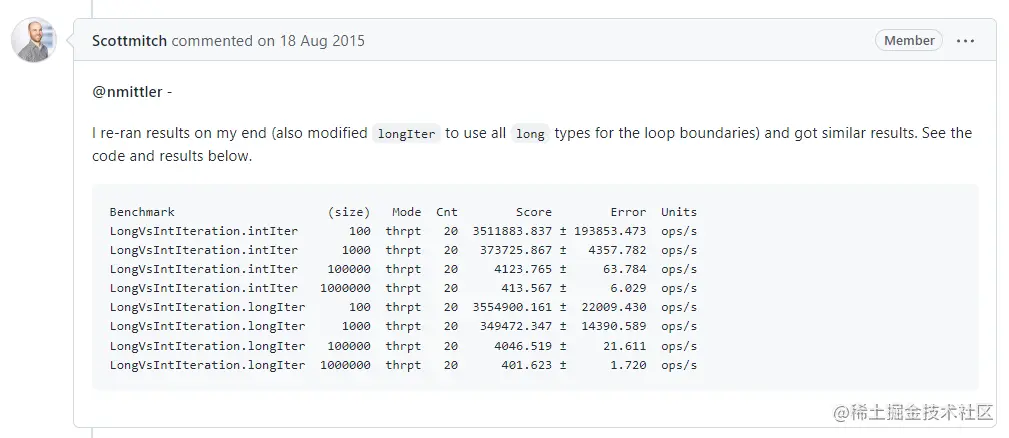1009x438 pixels.
Task: Open the three-dot comment options menu
Action: [965, 41]
